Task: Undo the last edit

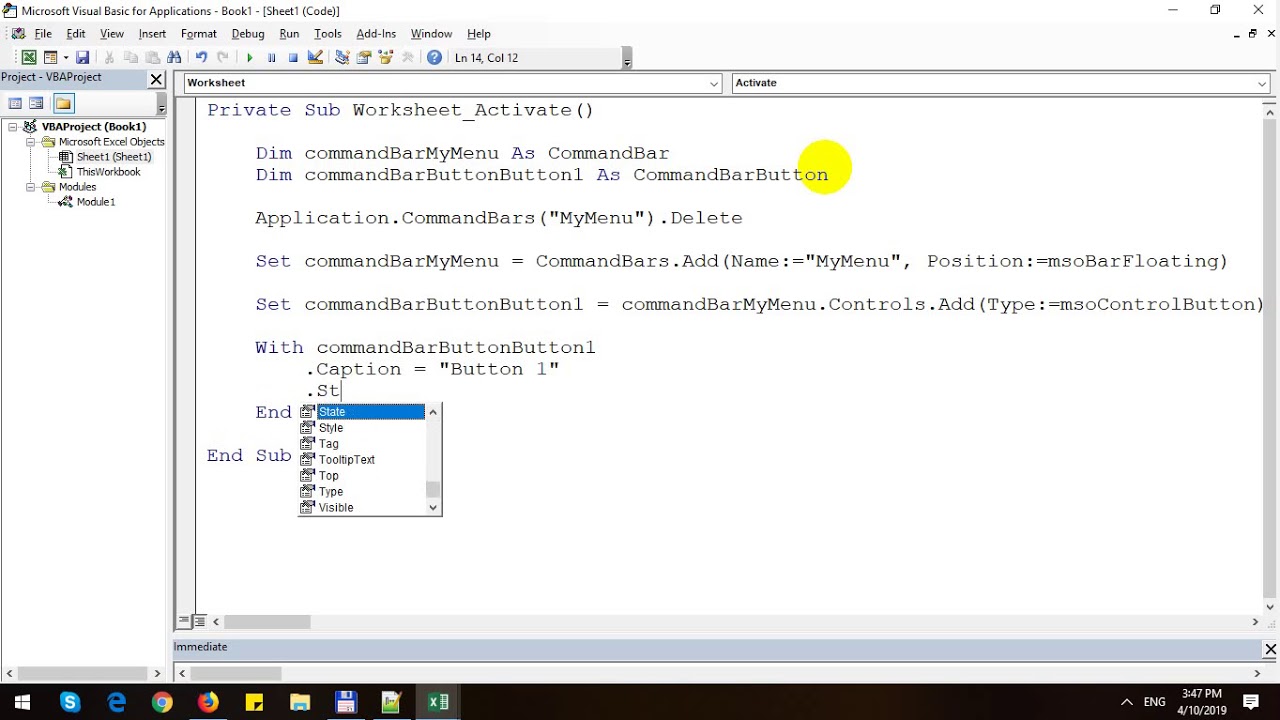Action: pos(201,58)
